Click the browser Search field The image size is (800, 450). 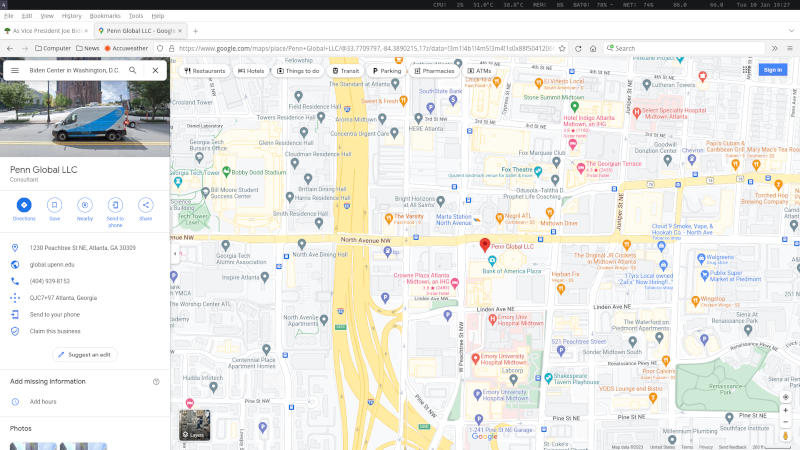(x=684, y=48)
